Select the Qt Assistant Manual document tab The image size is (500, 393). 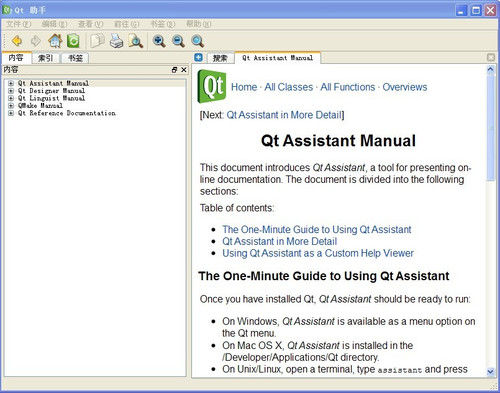278,58
